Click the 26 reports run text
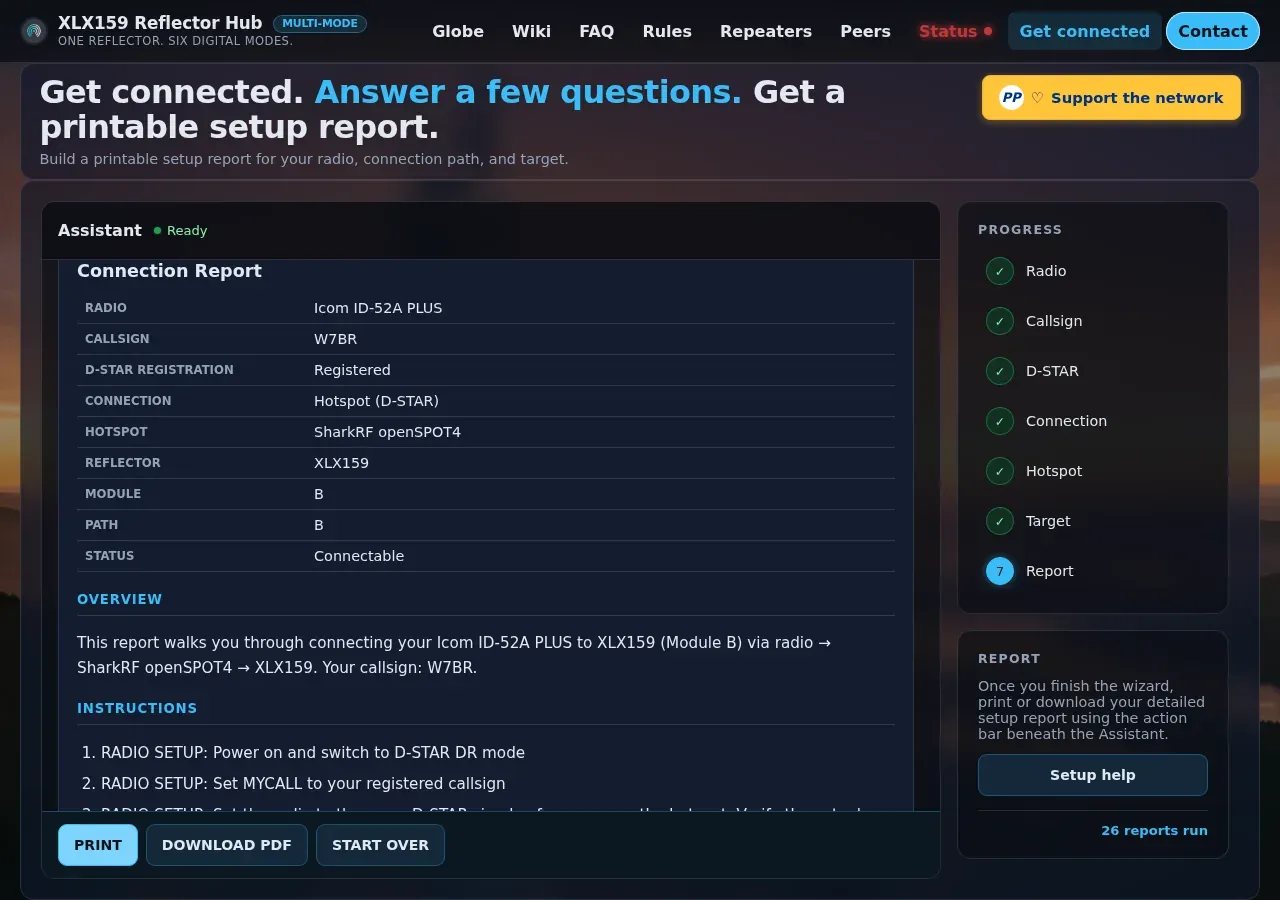The image size is (1280, 900). [x=1154, y=831]
